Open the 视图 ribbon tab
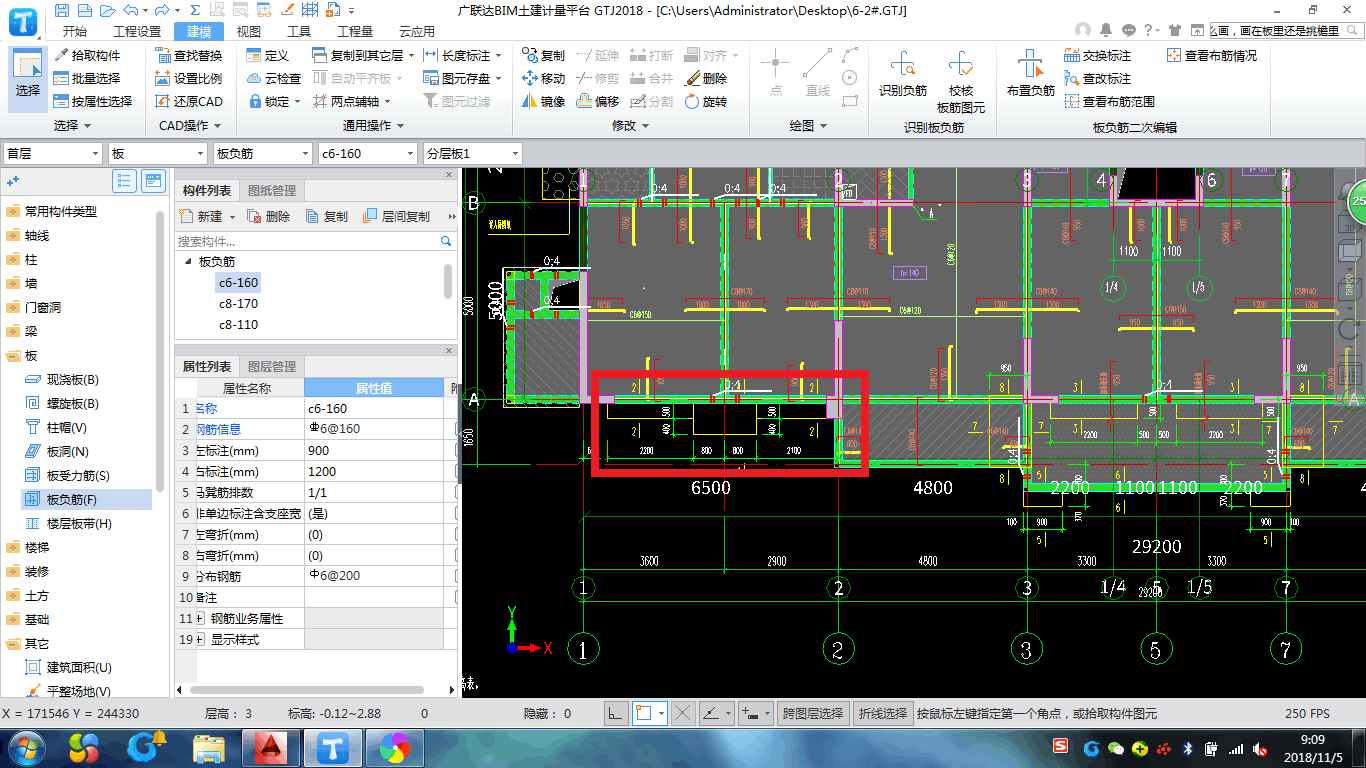 [249, 31]
